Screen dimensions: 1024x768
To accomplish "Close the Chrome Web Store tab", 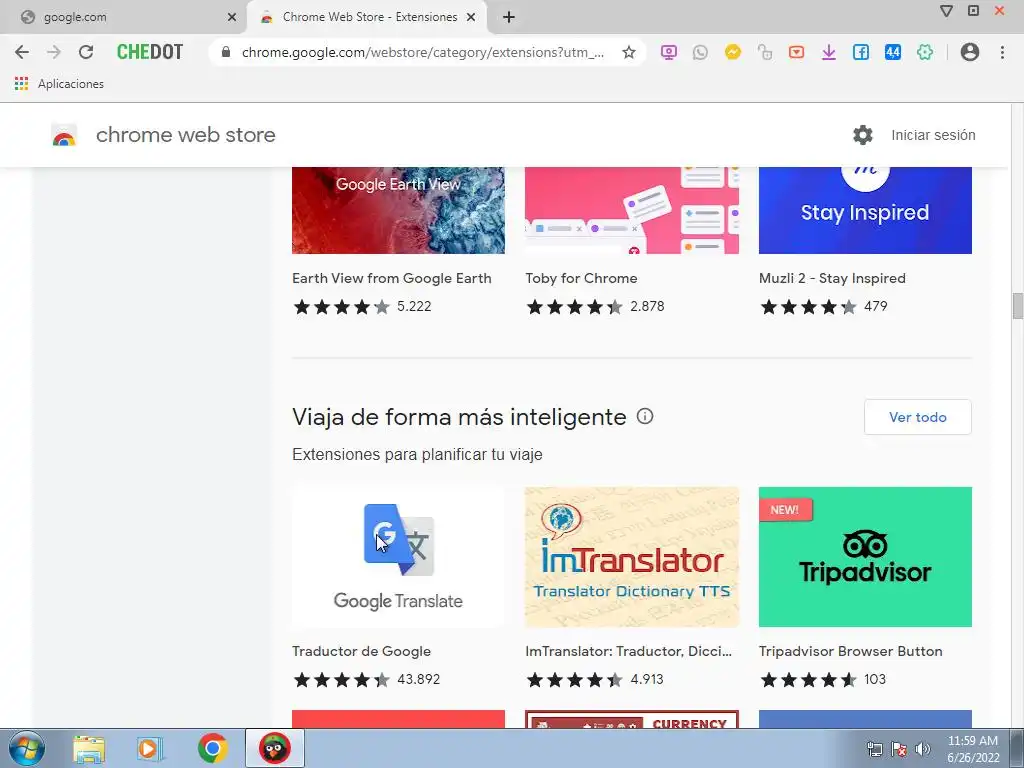I will tap(471, 18).
